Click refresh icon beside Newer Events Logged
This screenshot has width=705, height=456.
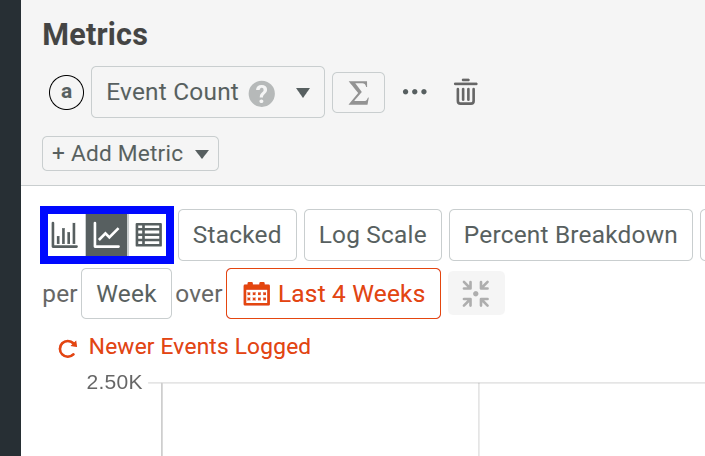[x=68, y=348]
